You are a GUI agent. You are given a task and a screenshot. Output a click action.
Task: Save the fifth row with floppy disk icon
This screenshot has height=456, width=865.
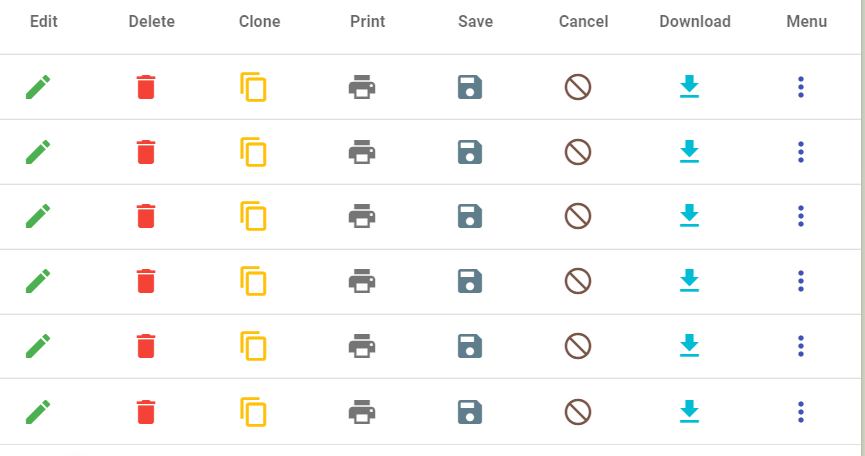pyautogui.click(x=470, y=346)
